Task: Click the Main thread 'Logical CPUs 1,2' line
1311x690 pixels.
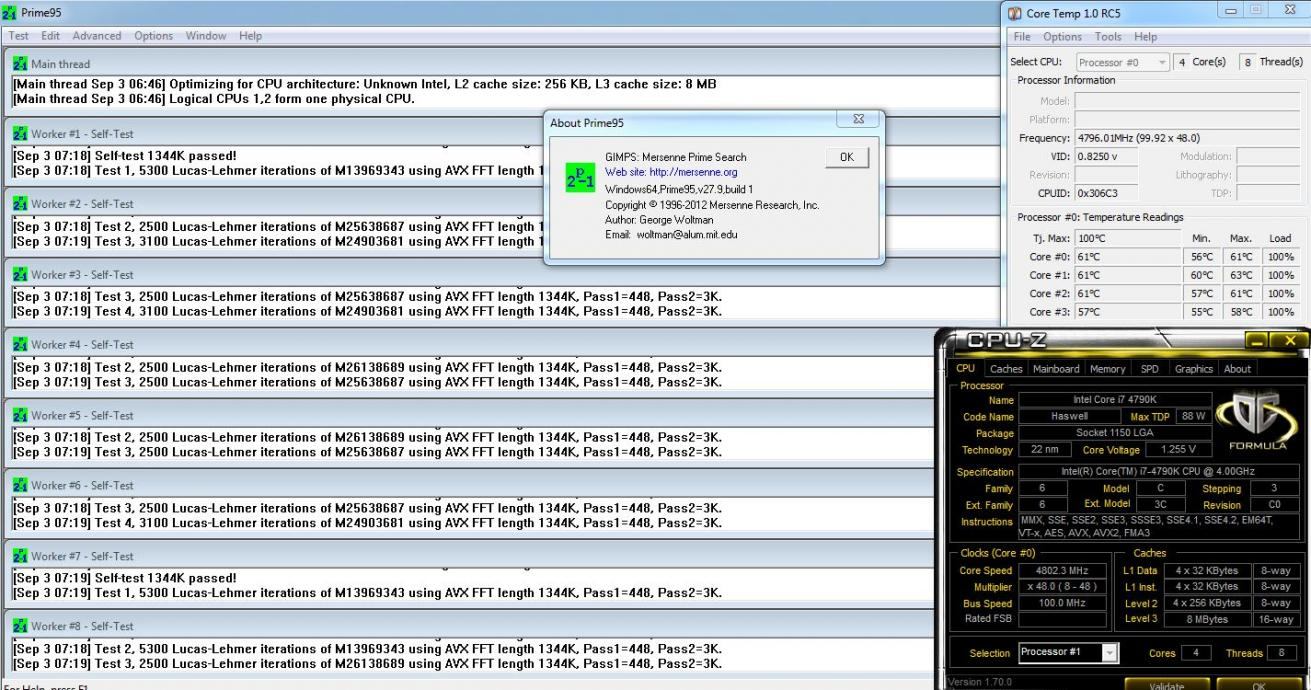Action: pos(213,98)
